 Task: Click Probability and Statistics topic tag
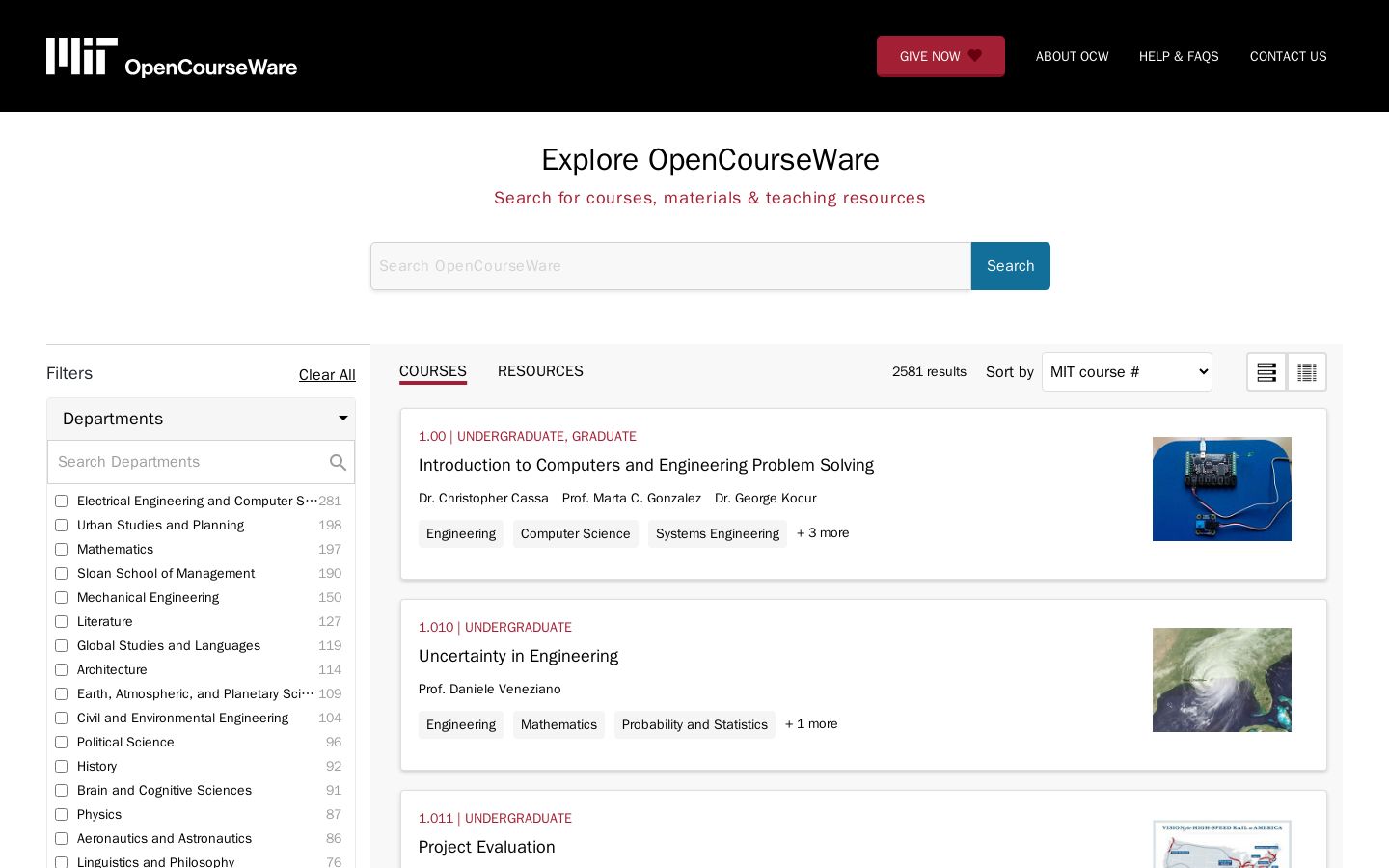694,724
